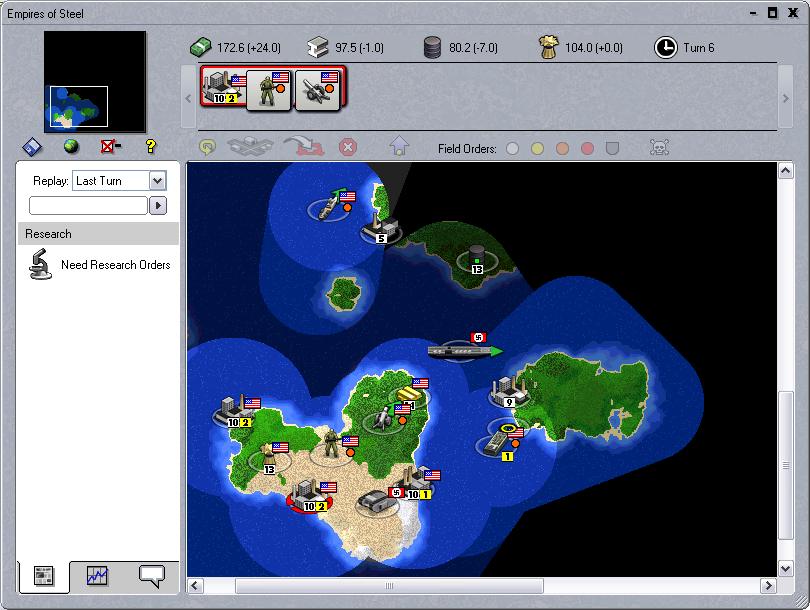The width and height of the screenshot is (810, 610).
Task: Click the blue floppy disk save icon
Action: (32, 146)
